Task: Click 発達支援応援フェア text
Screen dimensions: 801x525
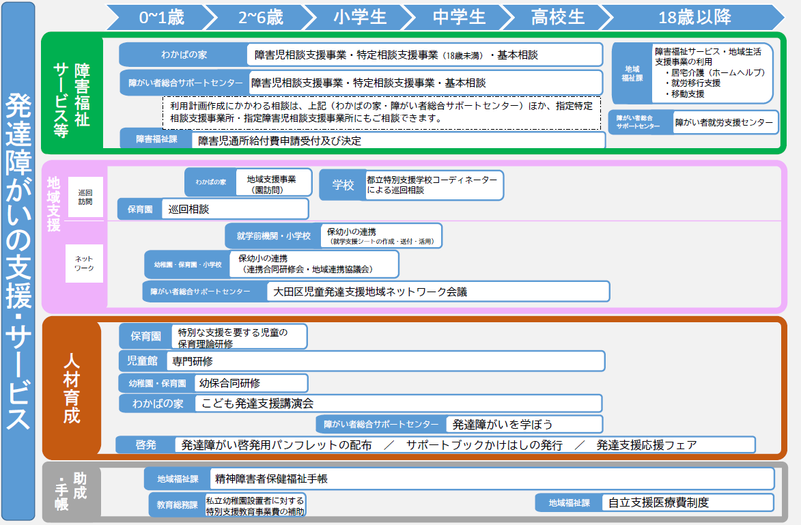Action: (647, 445)
